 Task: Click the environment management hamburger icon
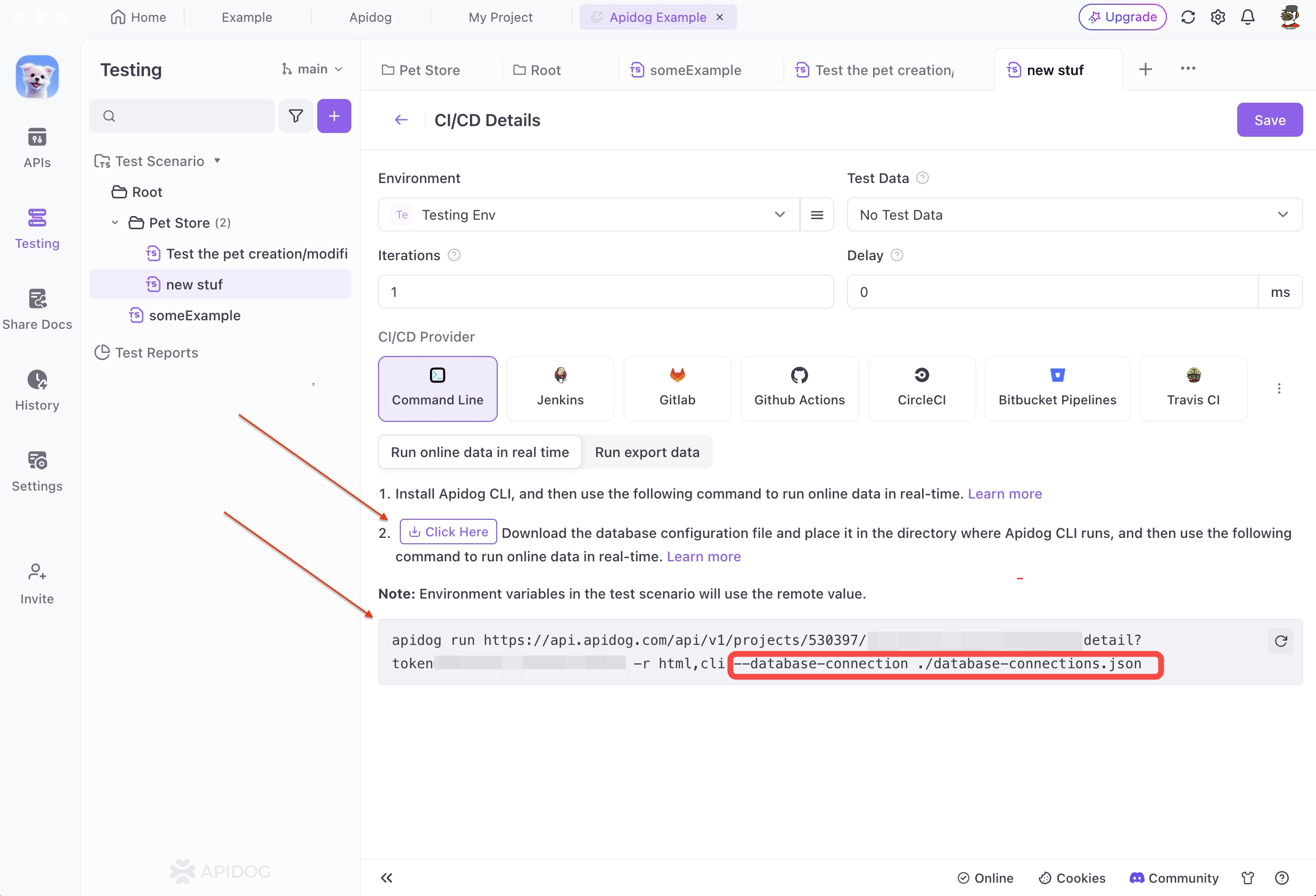point(817,214)
